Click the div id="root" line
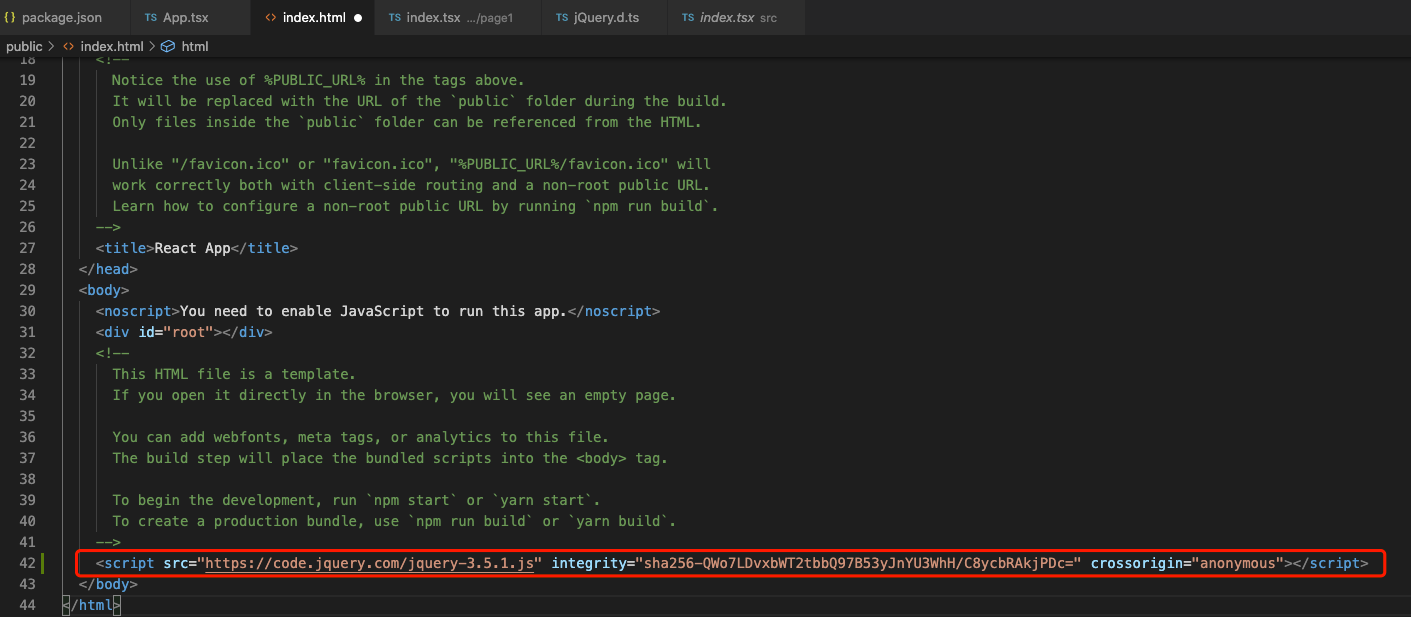This screenshot has height=617, width=1411. pos(184,332)
